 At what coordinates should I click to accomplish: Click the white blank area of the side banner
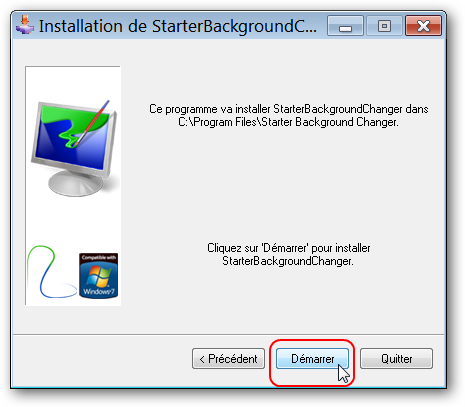73,222
